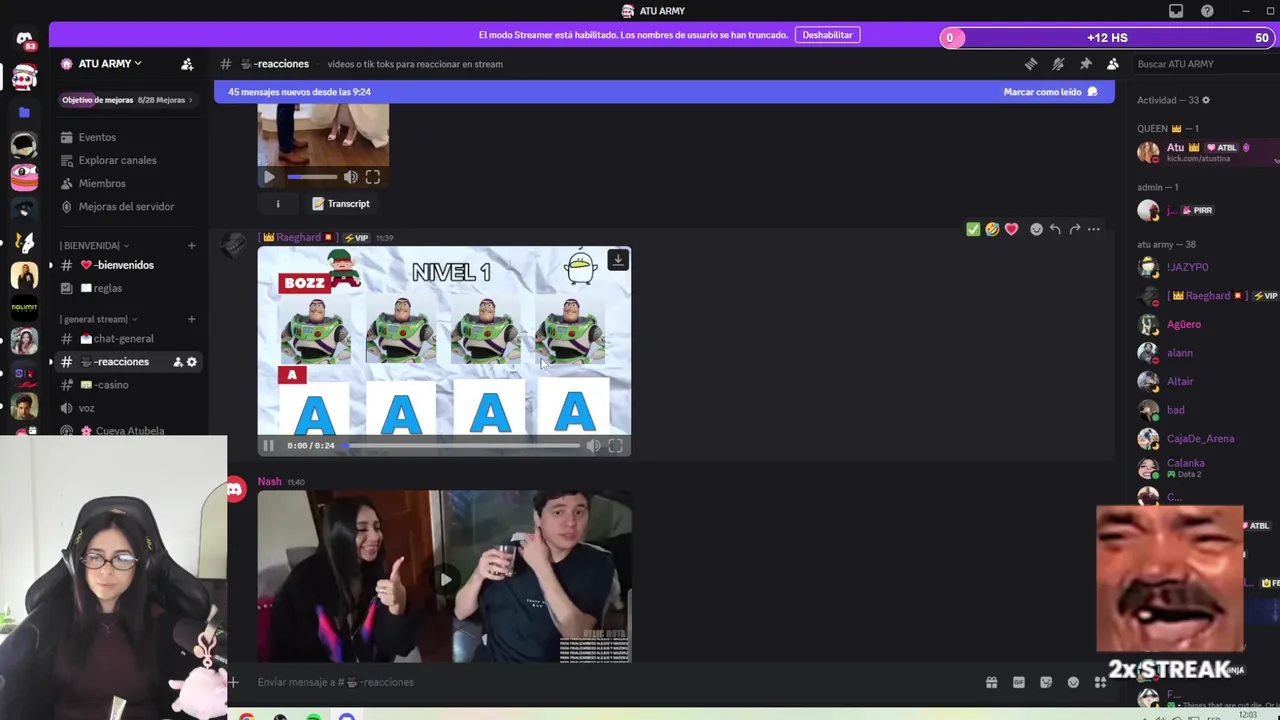Add channel to BIENVENIDA category plus

191,245
